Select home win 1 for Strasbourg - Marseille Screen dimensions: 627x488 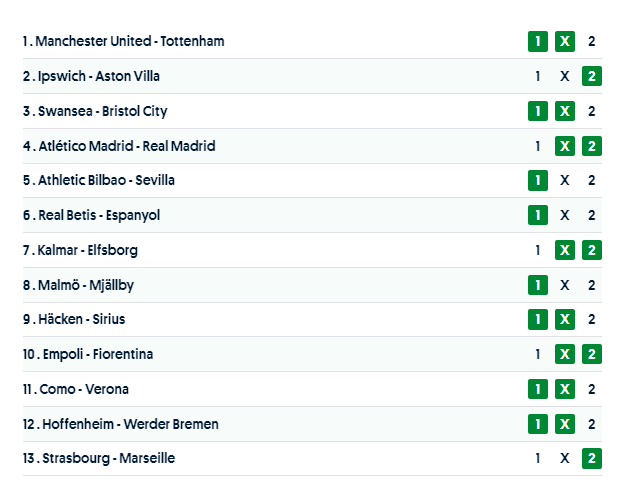[x=538, y=459]
